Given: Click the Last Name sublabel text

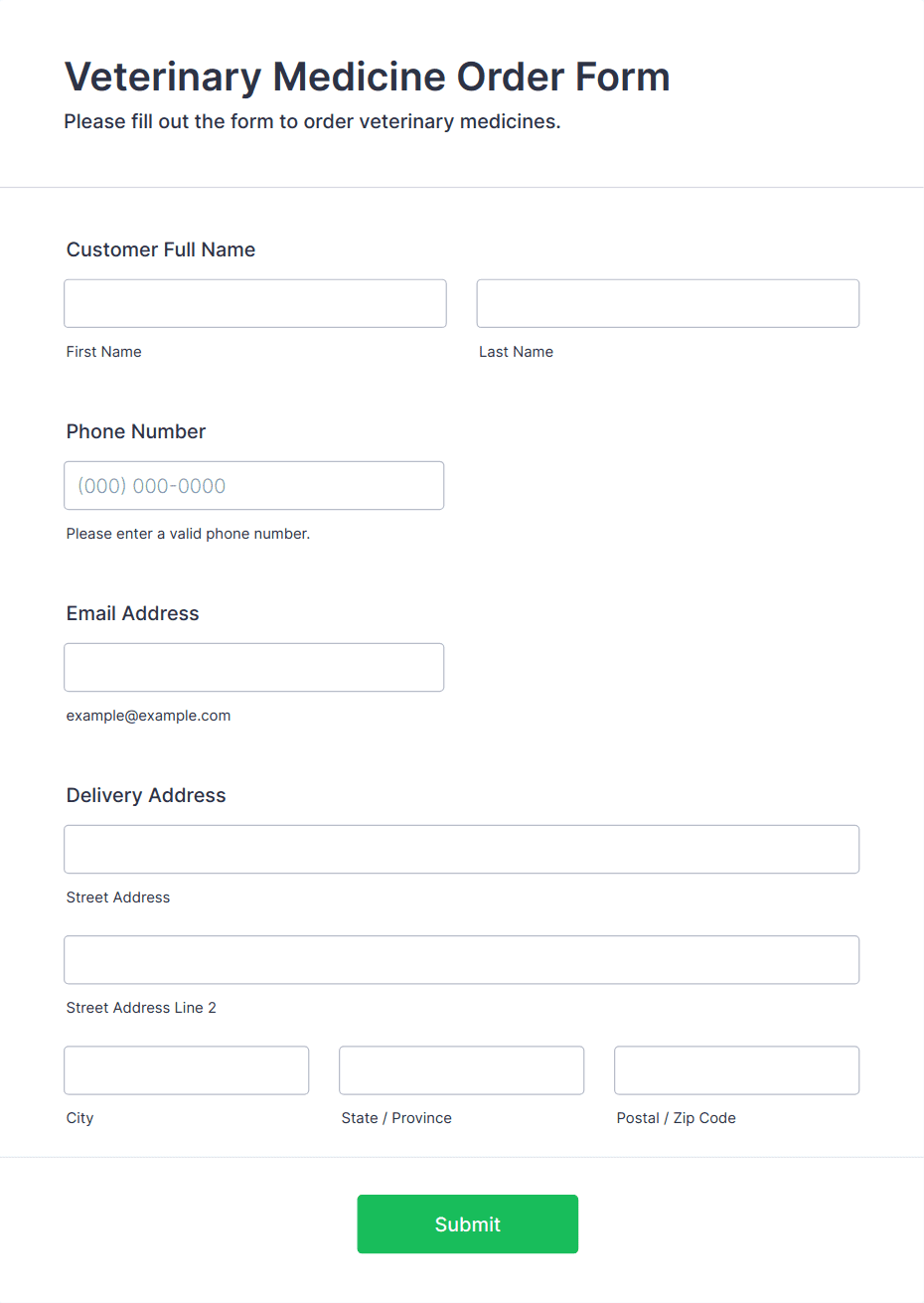Looking at the screenshot, I should (517, 352).
